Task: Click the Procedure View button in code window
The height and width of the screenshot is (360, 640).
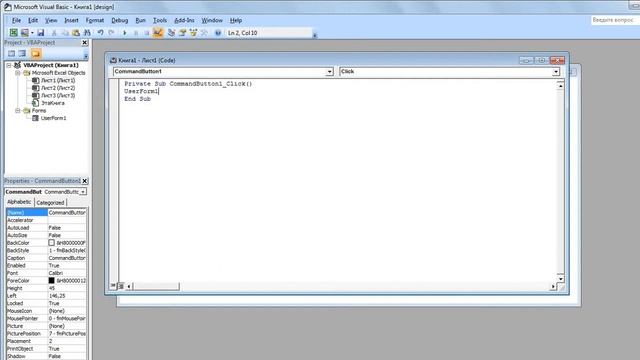Action: 113,286
